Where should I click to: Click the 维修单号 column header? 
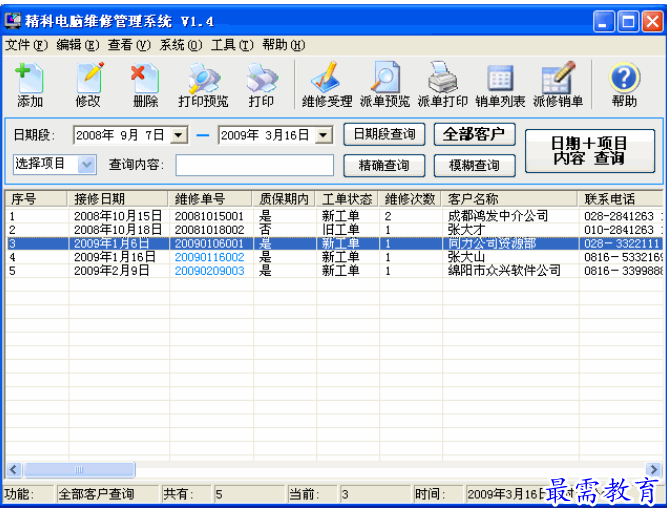point(211,199)
